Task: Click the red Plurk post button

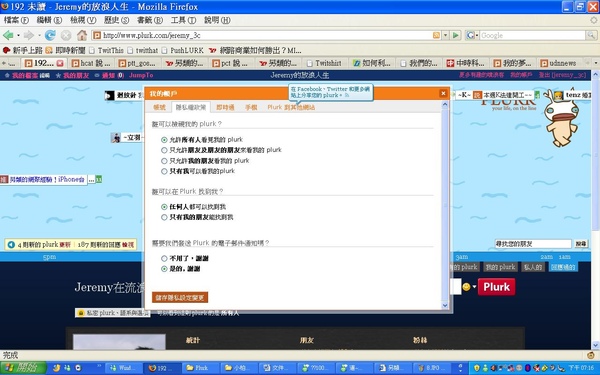Action: pyautogui.click(x=496, y=287)
